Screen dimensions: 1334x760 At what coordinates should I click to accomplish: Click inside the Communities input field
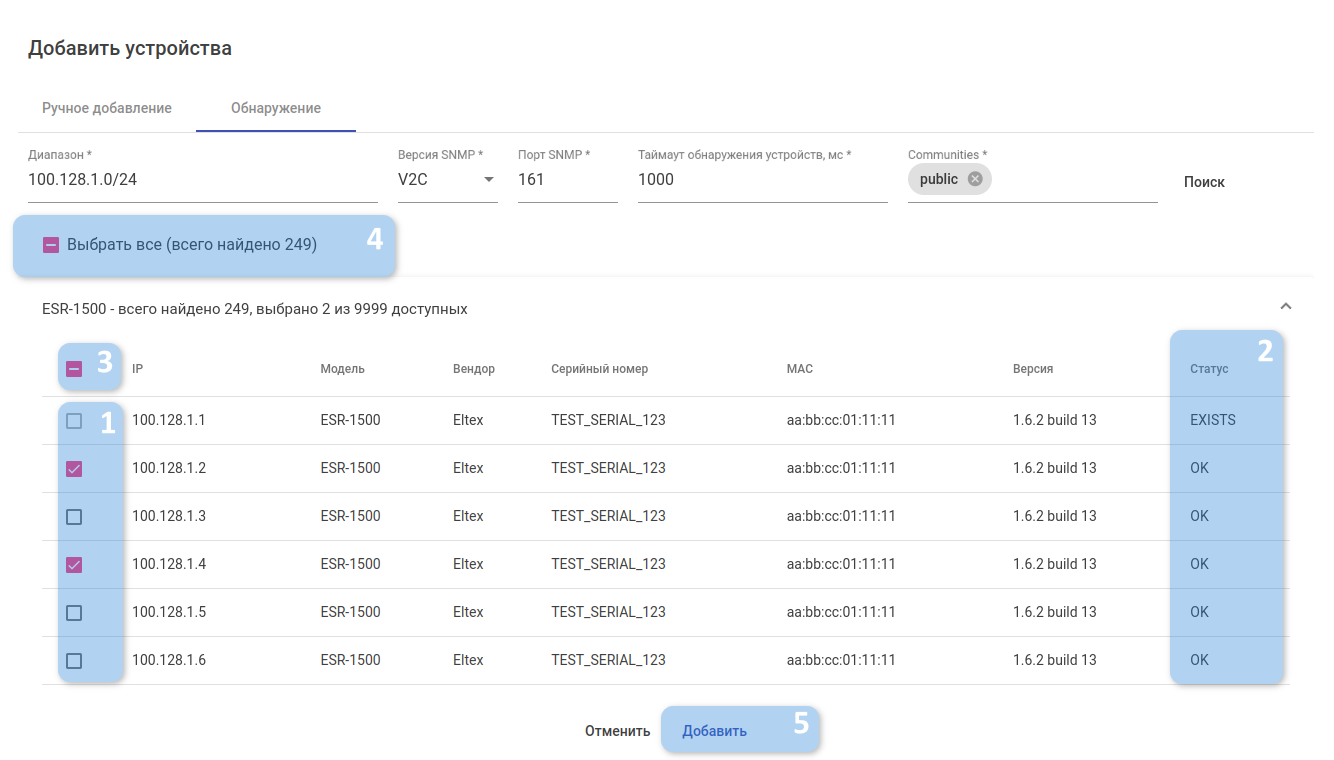pyautogui.click(x=1073, y=180)
